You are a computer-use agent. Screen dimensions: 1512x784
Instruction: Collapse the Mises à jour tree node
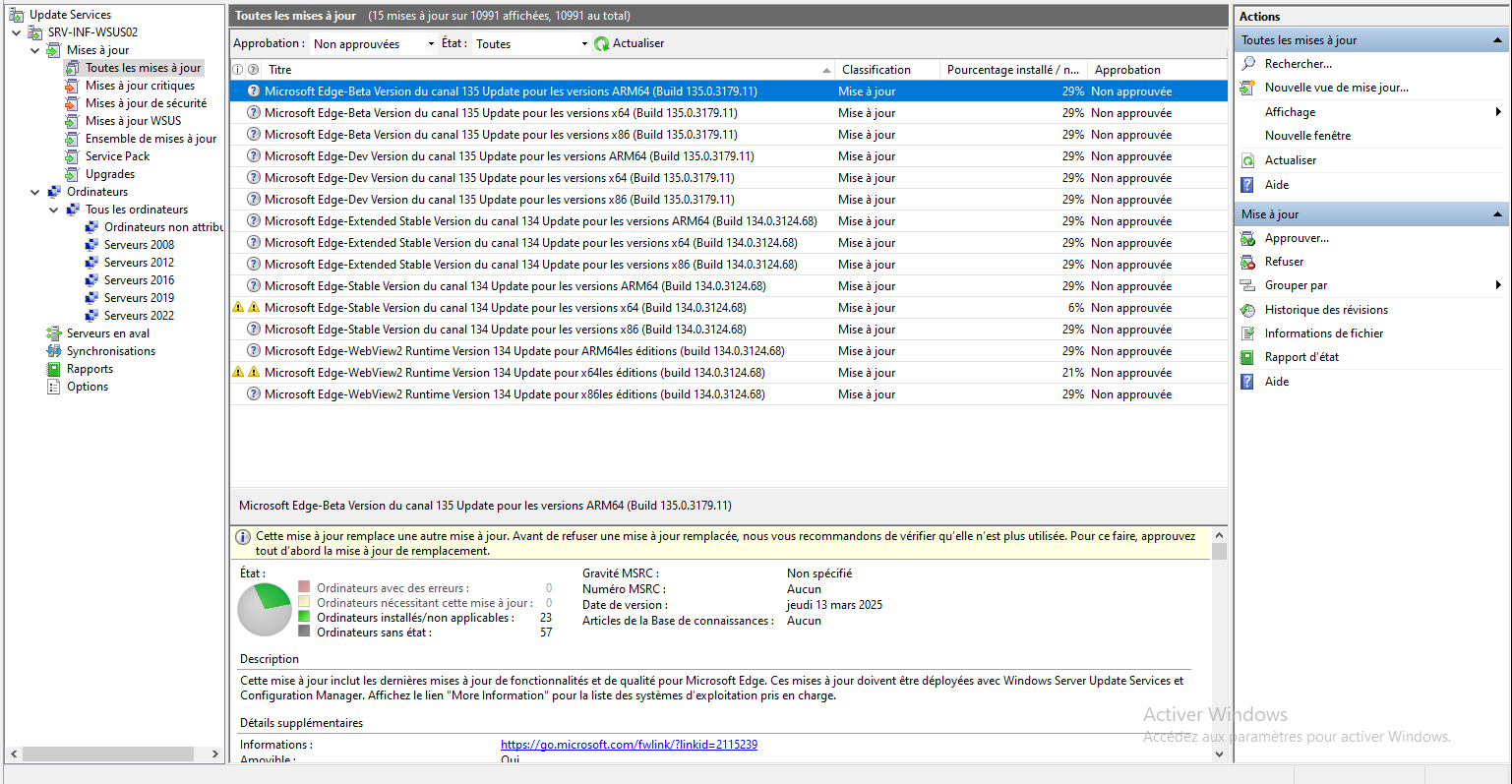(x=35, y=50)
